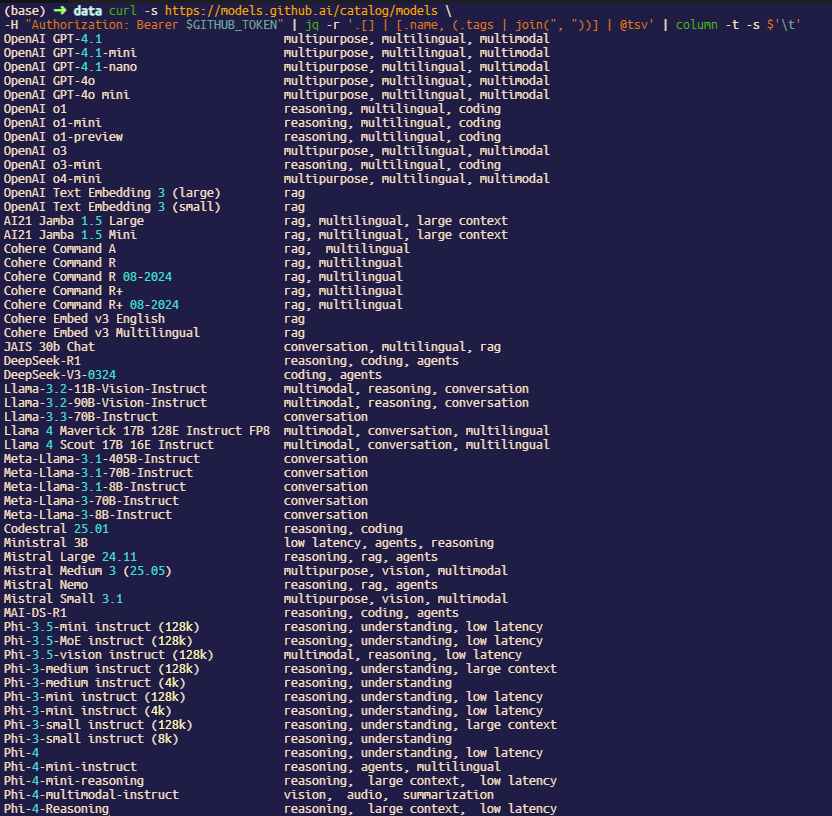Click 'low latency, agents, reasoning' tags

pyautogui.click(x=389, y=543)
